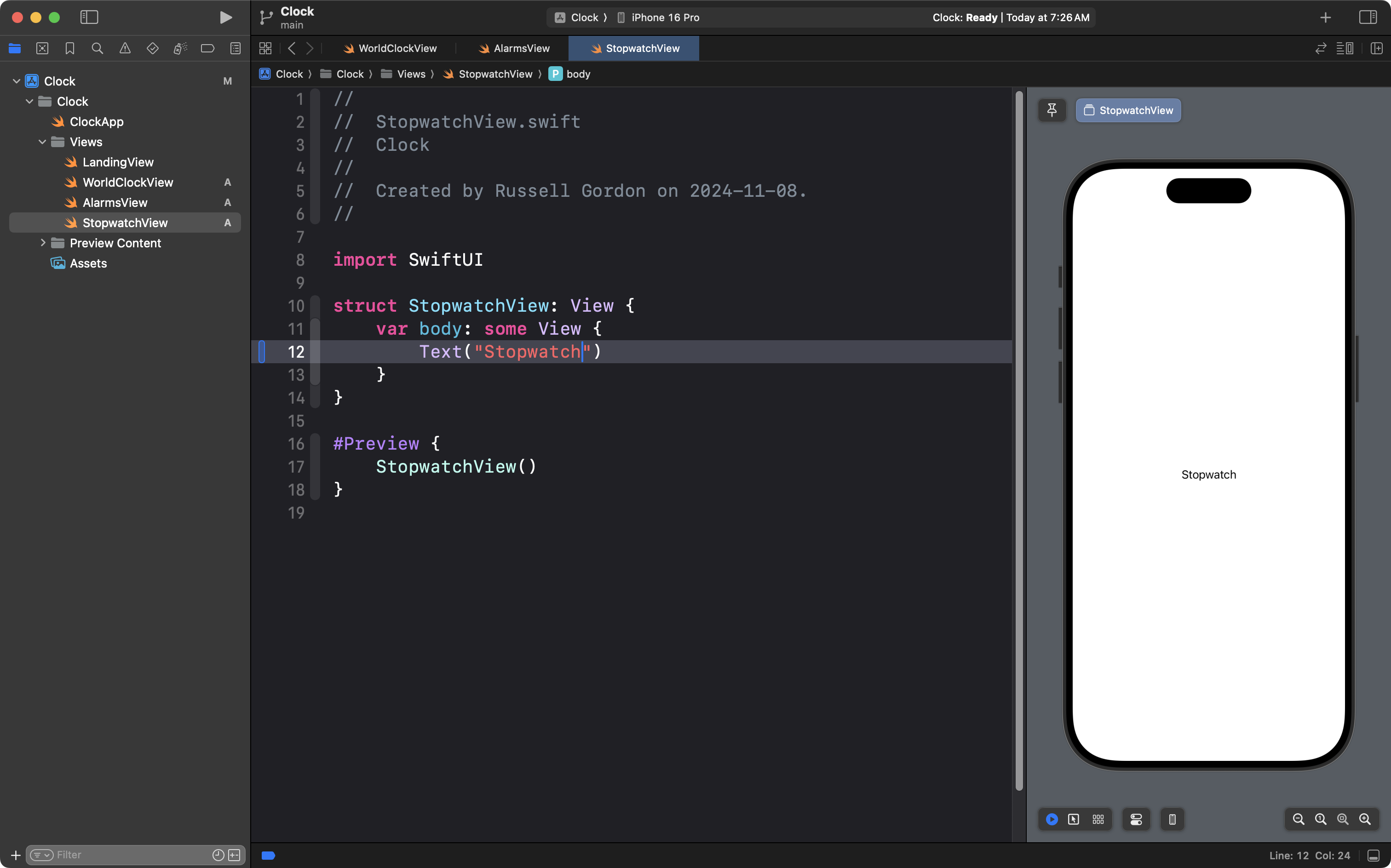Viewport: 1391px width, 868px height.
Task: Open the Issue navigator warning icon
Action: [x=125, y=48]
